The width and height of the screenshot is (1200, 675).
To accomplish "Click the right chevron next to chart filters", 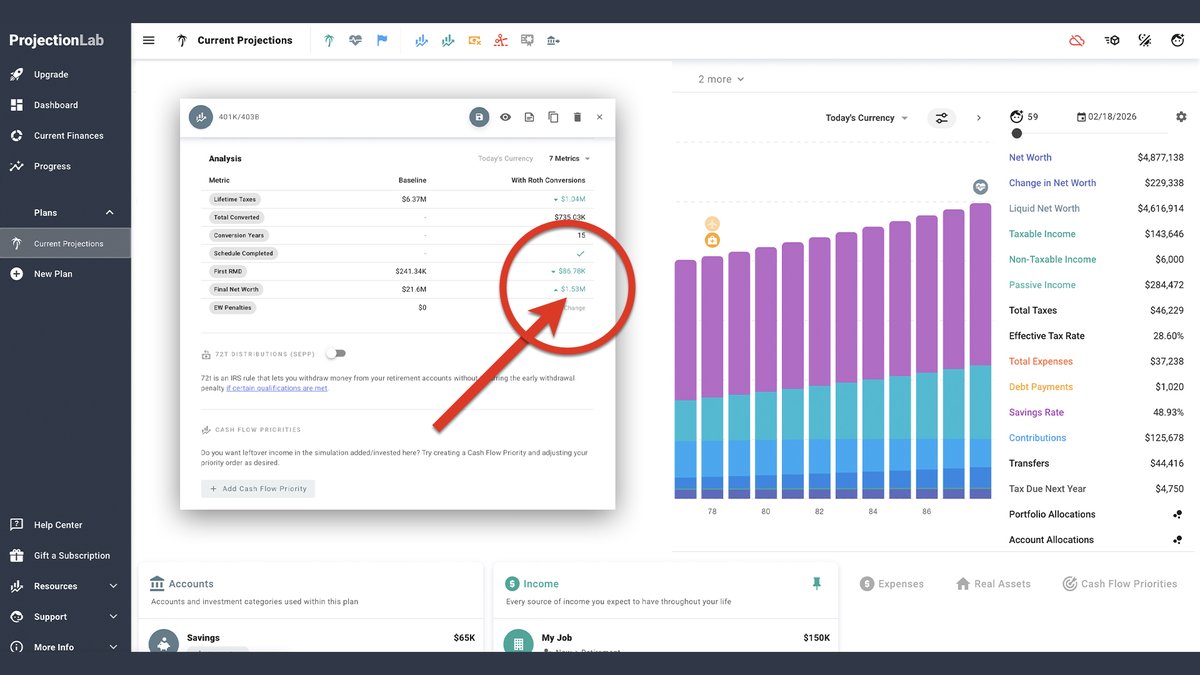I will (x=978, y=118).
